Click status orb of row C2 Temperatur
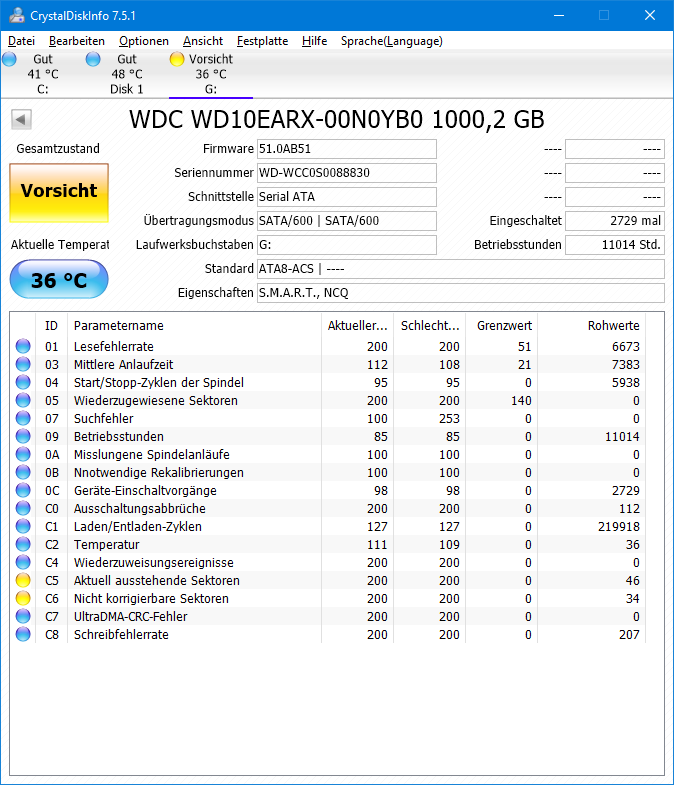This screenshot has height=785, width=674. (23, 544)
